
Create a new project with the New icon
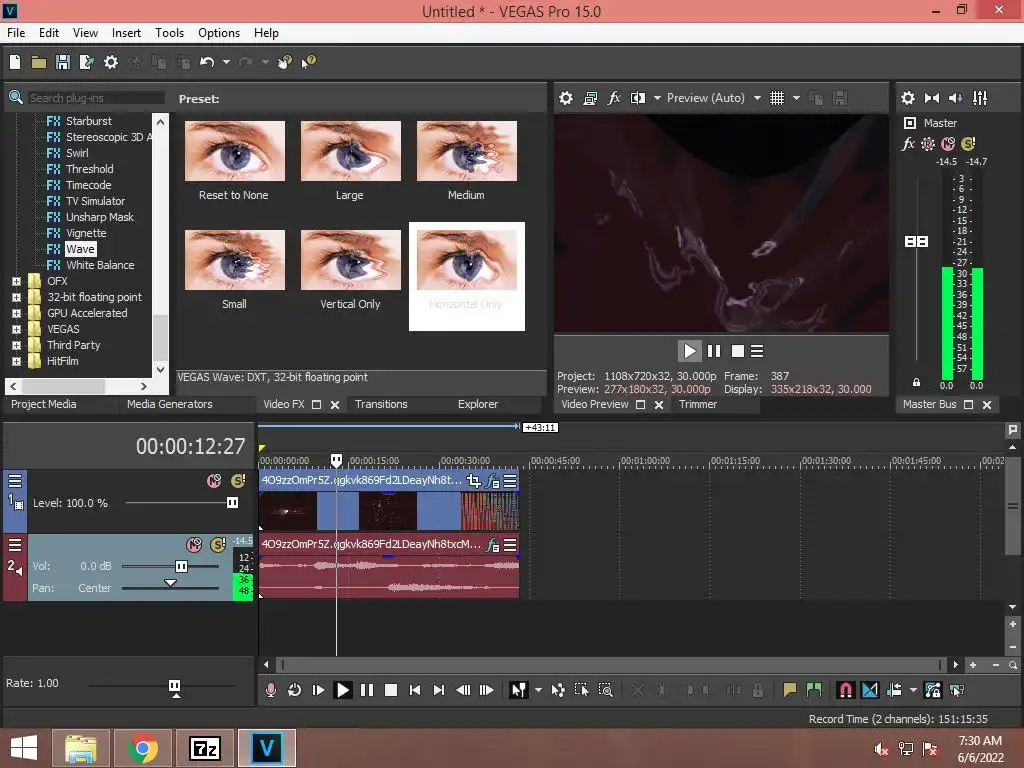click(15, 62)
